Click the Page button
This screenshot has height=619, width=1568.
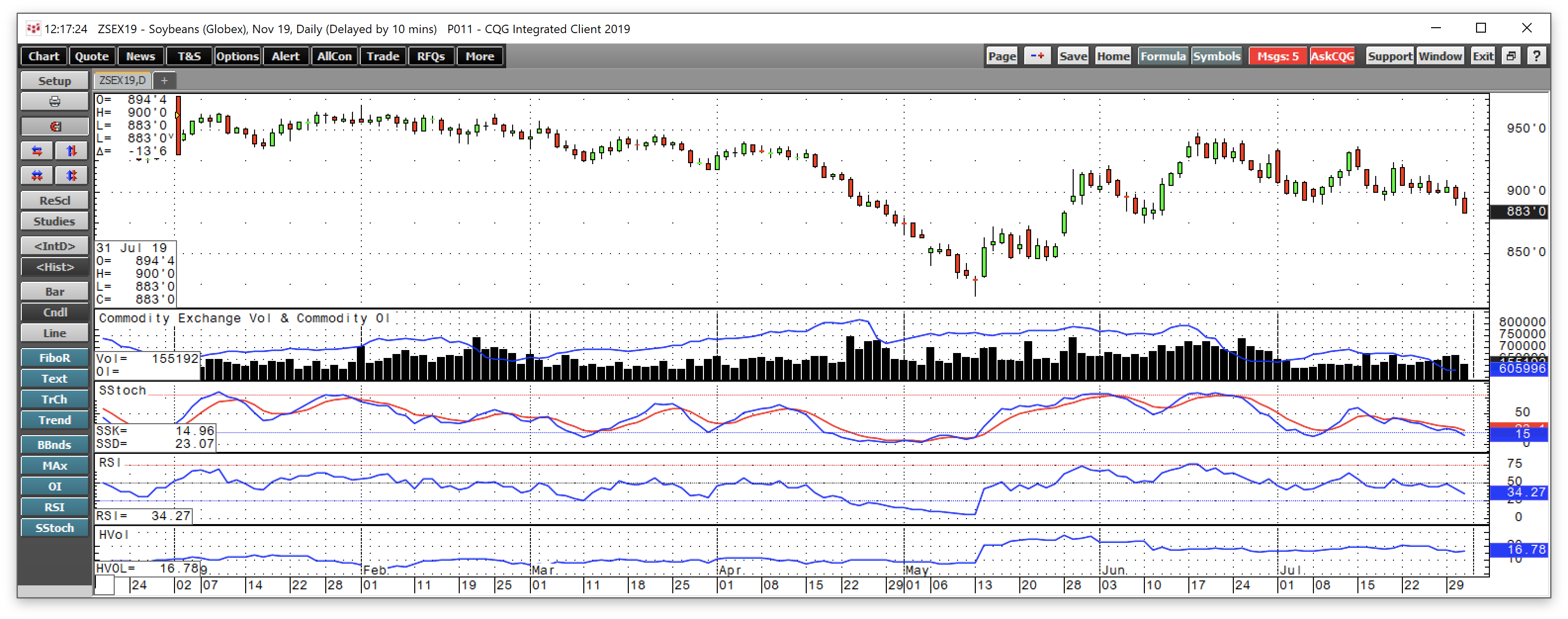pyautogui.click(x=1002, y=56)
